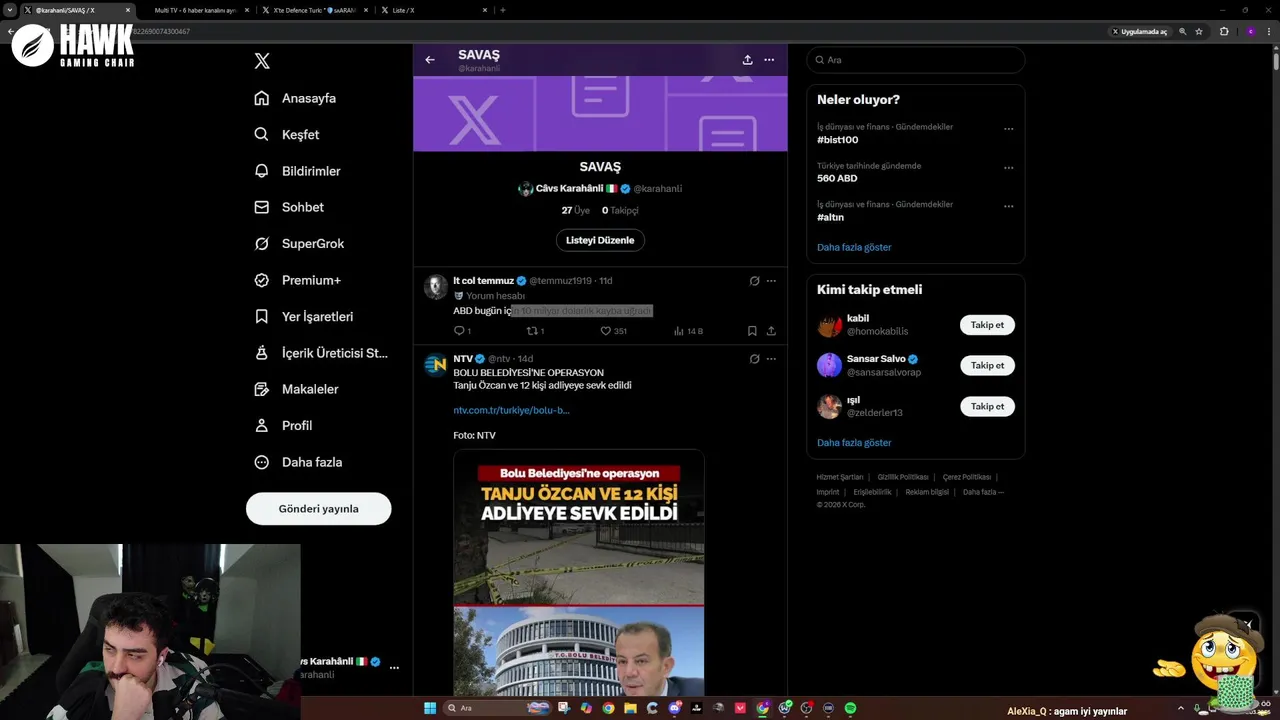Repost the lt col temmuz post
The width and height of the screenshot is (1280, 720).
(x=535, y=331)
